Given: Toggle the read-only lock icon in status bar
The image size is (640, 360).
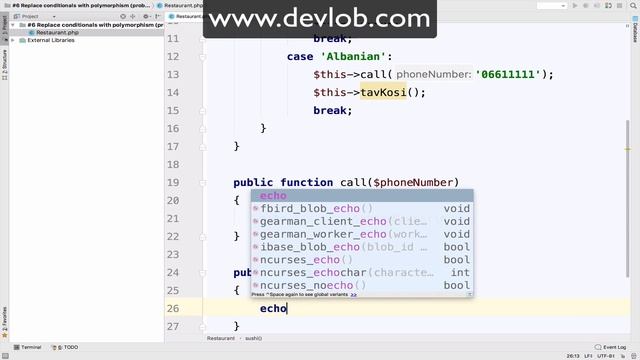Looking at the screenshot, I should coord(623,356).
